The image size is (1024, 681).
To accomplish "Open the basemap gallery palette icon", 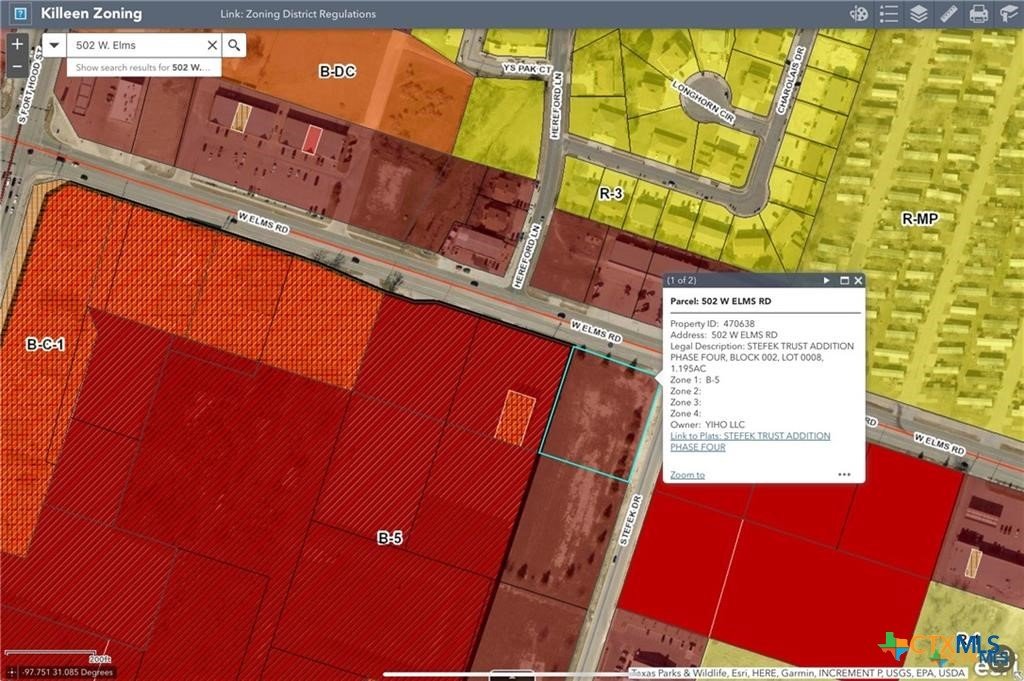I will [x=859, y=14].
